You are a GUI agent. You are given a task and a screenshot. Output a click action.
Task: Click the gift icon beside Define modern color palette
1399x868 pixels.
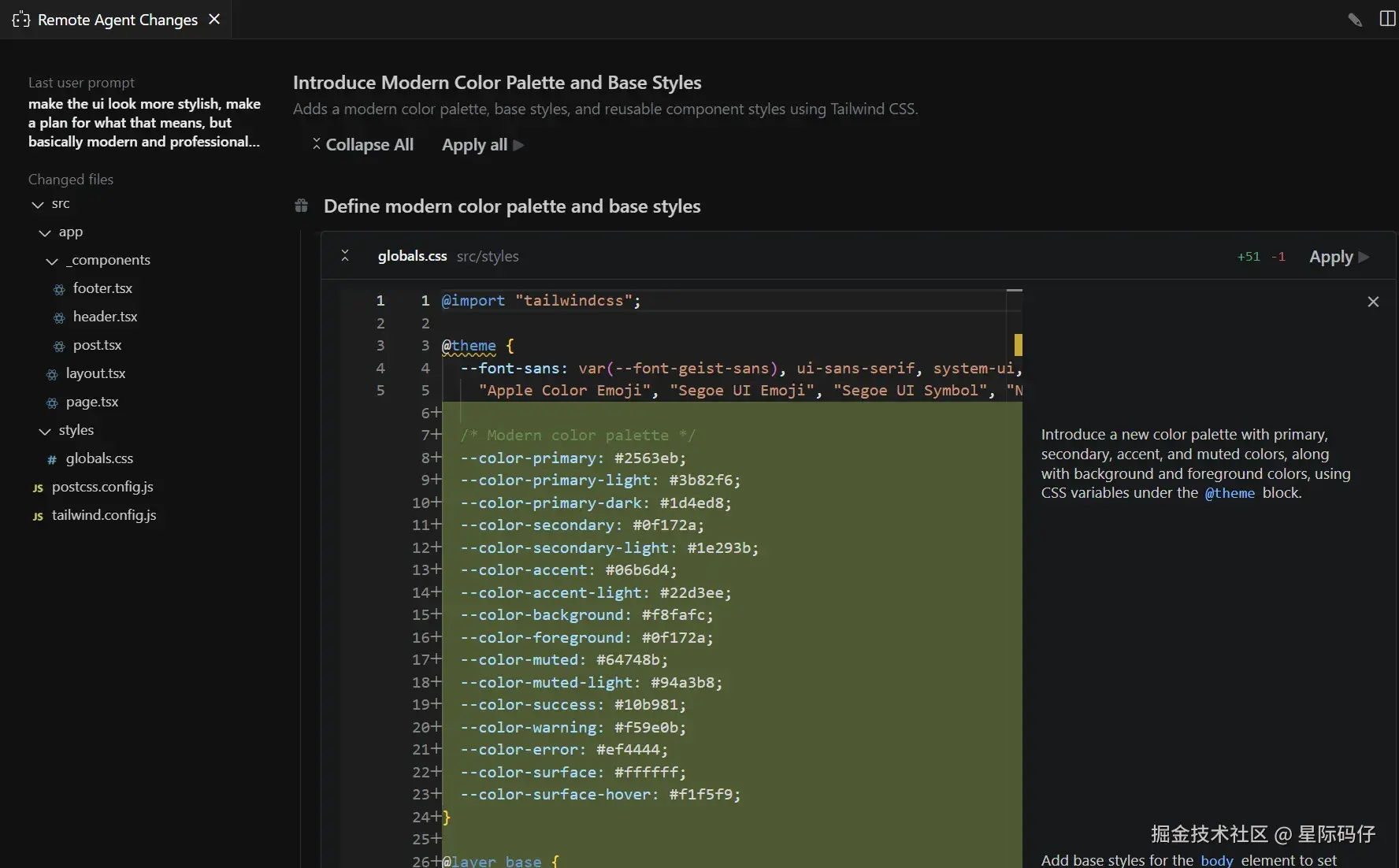301,206
